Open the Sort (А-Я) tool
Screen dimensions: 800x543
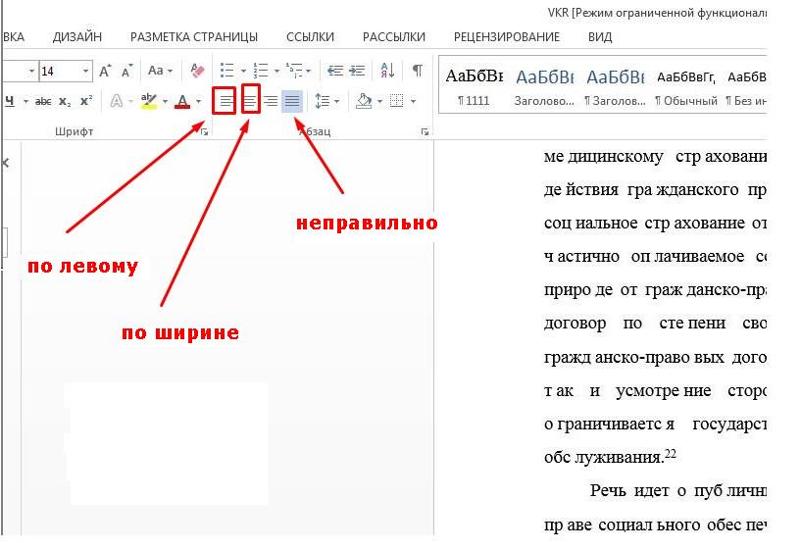pos(387,70)
